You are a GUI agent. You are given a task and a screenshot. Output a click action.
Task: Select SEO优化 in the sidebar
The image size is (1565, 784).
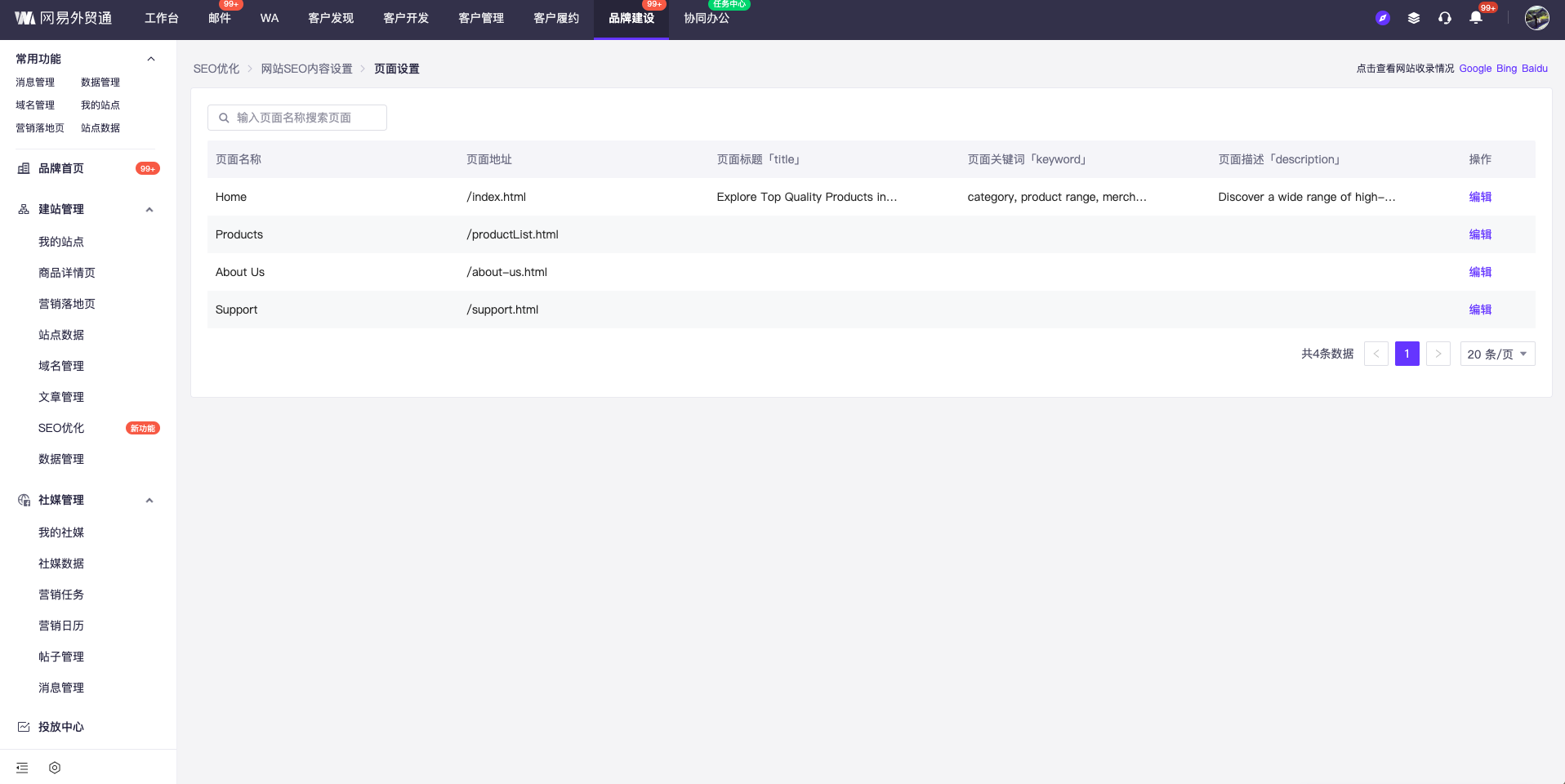(61, 428)
